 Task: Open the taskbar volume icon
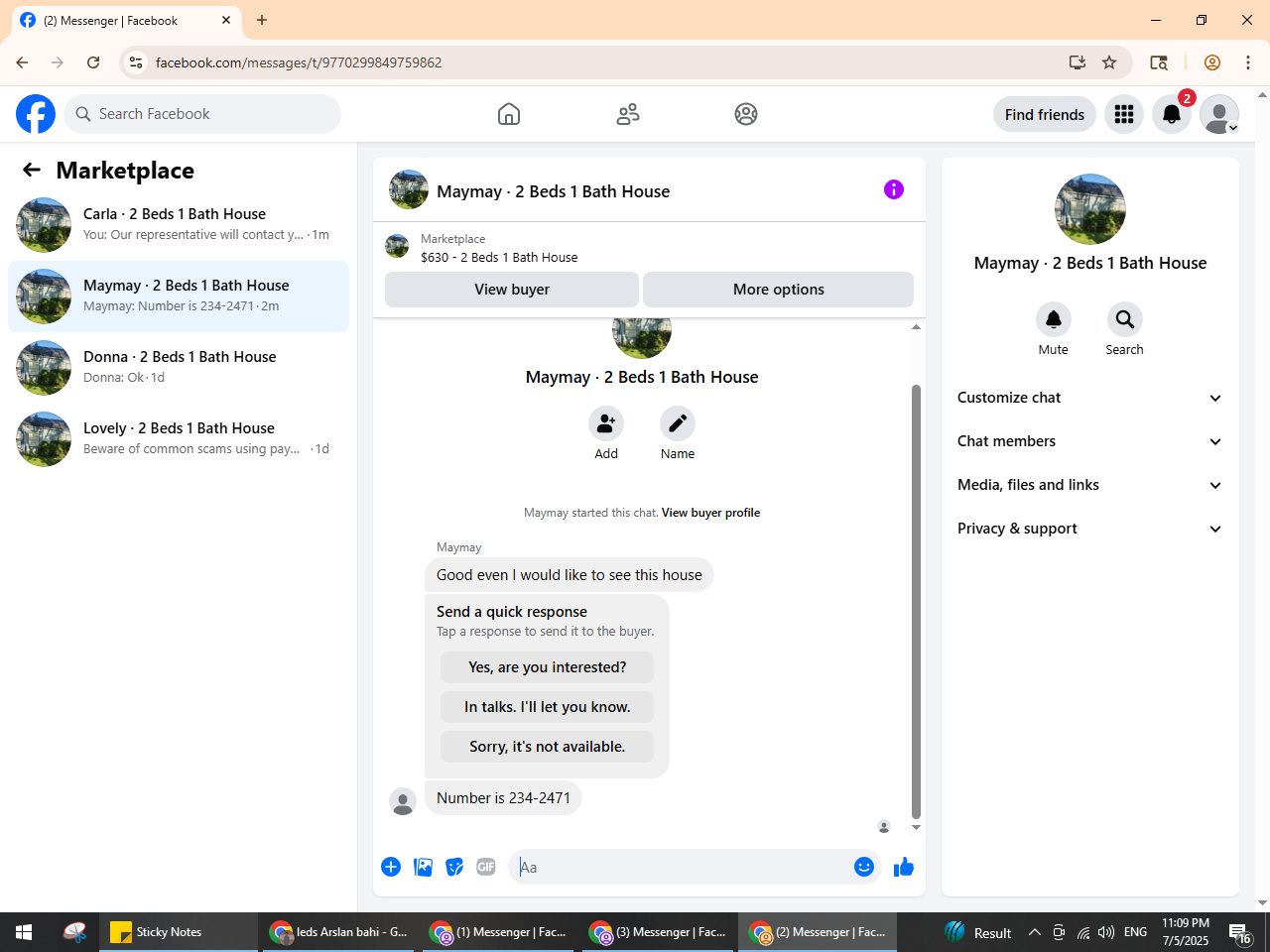click(1106, 932)
